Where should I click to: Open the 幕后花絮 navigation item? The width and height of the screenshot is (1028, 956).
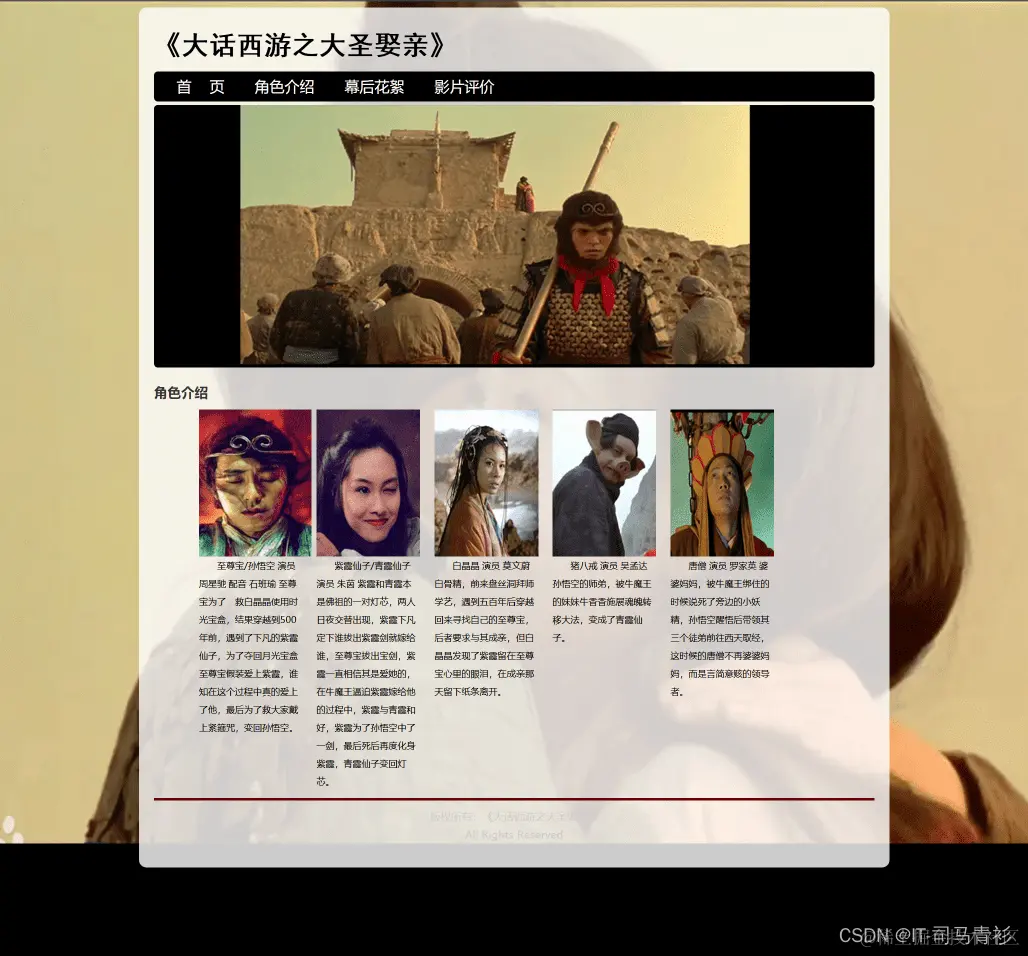click(374, 87)
